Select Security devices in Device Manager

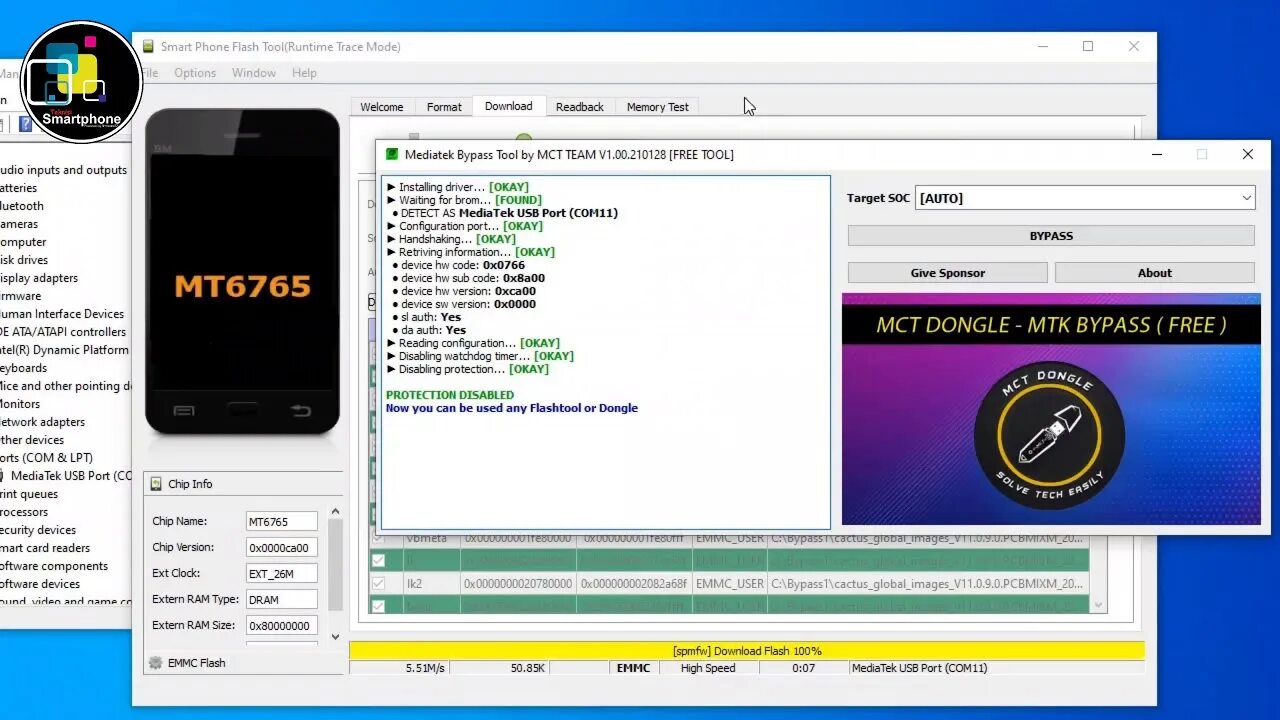(x=38, y=530)
